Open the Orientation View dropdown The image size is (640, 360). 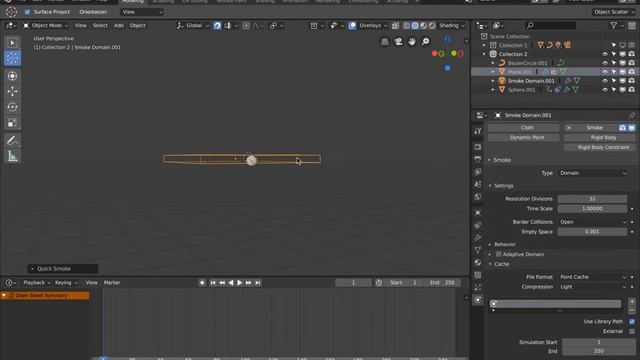tap(142, 12)
